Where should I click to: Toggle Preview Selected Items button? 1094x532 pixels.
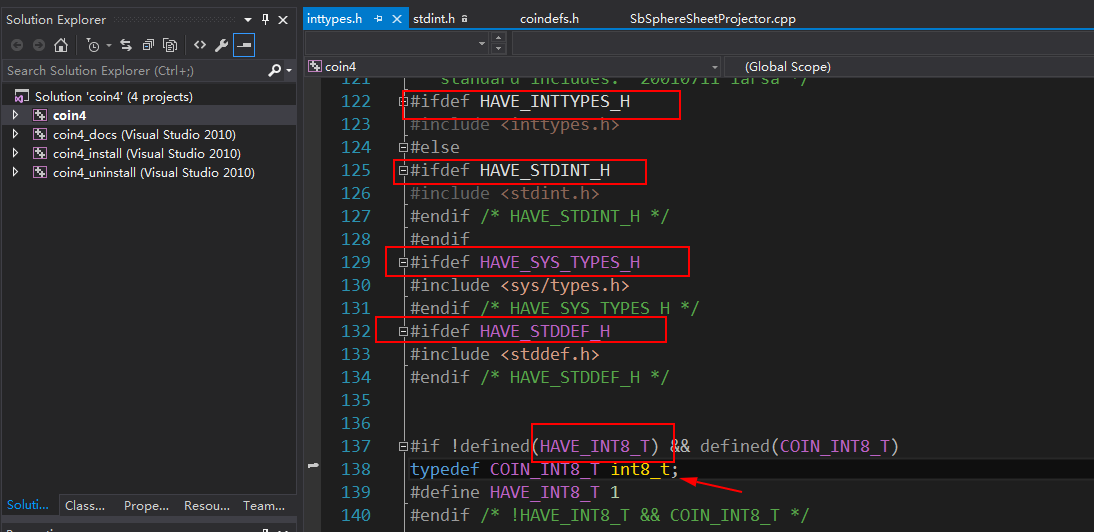pos(244,45)
